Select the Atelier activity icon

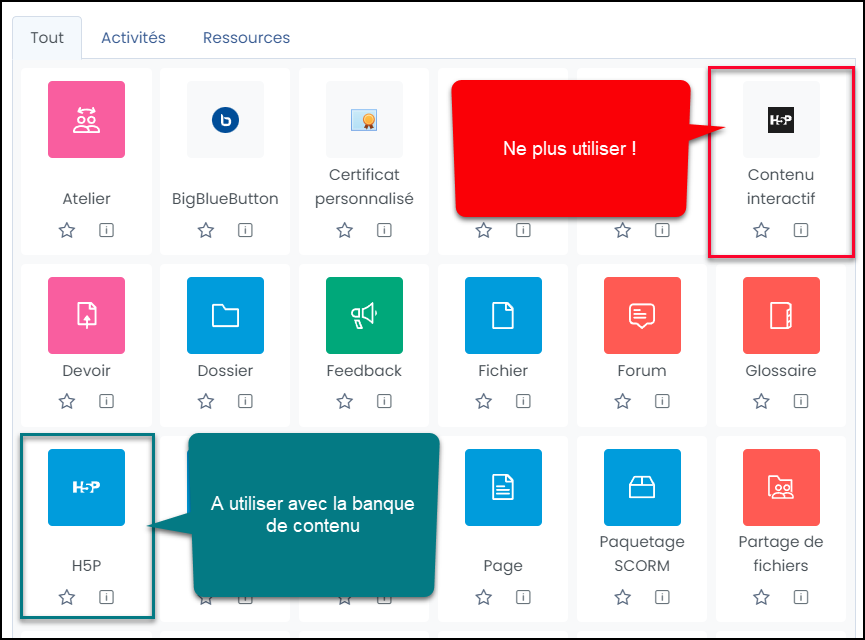(x=87, y=120)
